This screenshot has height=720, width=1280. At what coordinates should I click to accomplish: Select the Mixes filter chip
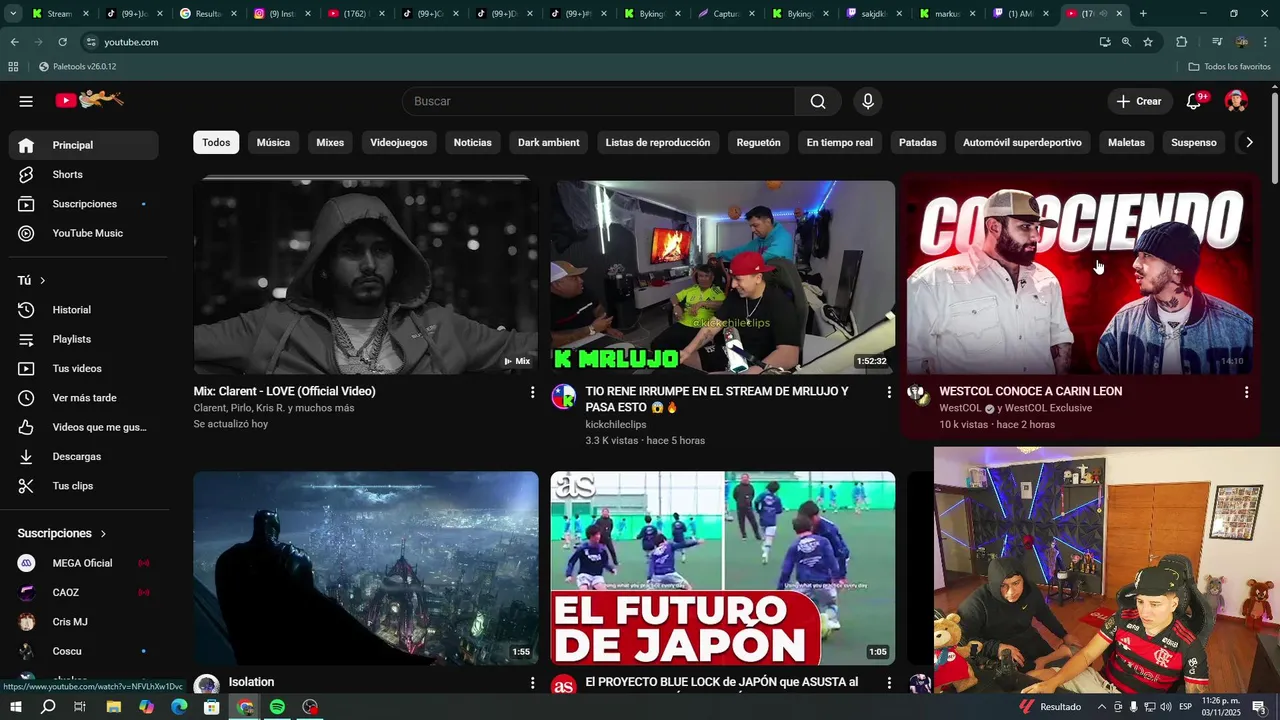330,143
